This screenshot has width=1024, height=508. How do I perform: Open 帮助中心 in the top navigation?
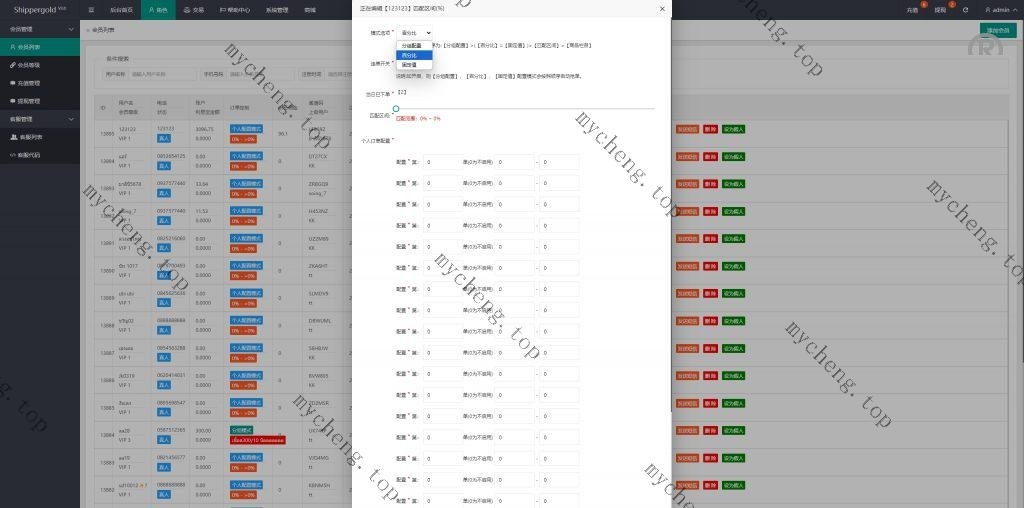coord(236,9)
